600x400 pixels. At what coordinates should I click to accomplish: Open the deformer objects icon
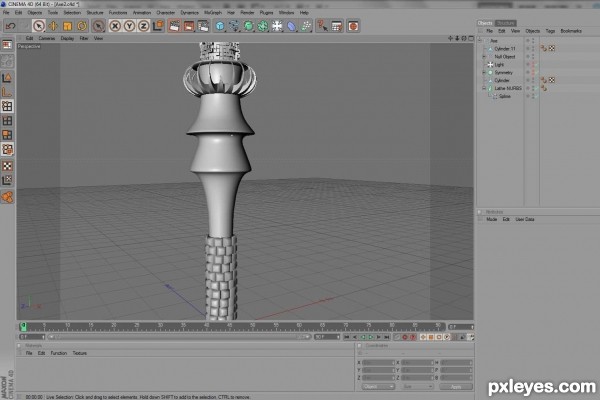(292, 26)
